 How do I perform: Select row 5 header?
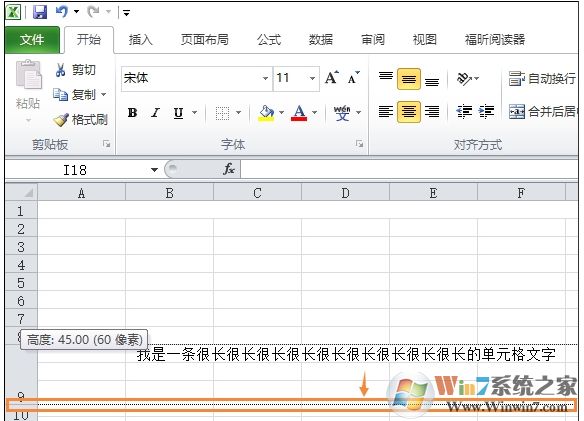pos(21,283)
